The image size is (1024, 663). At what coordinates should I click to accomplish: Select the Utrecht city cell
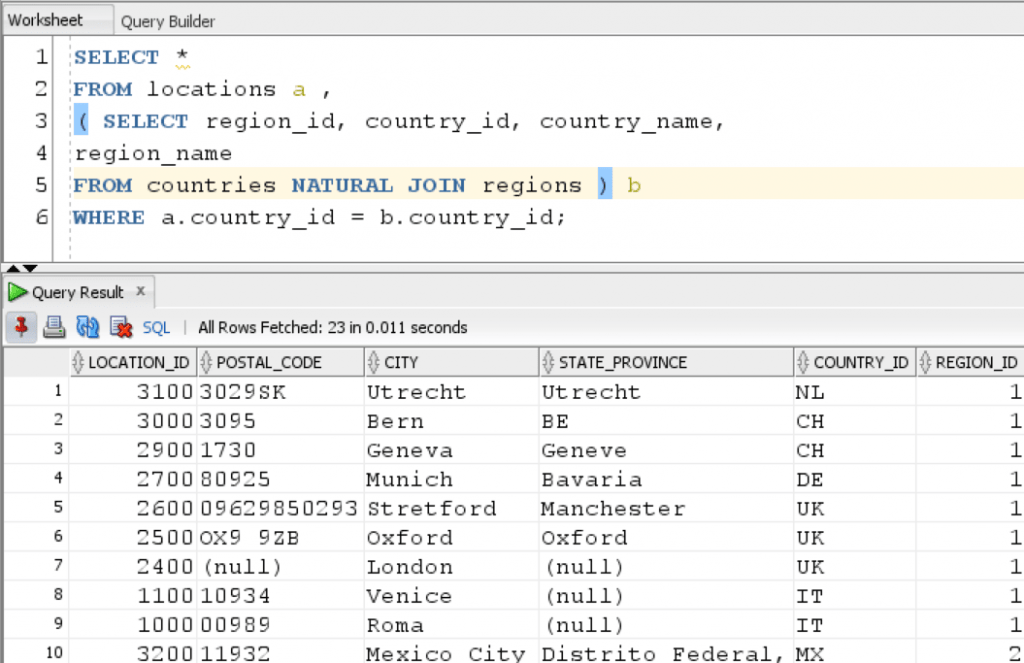click(x=452, y=392)
